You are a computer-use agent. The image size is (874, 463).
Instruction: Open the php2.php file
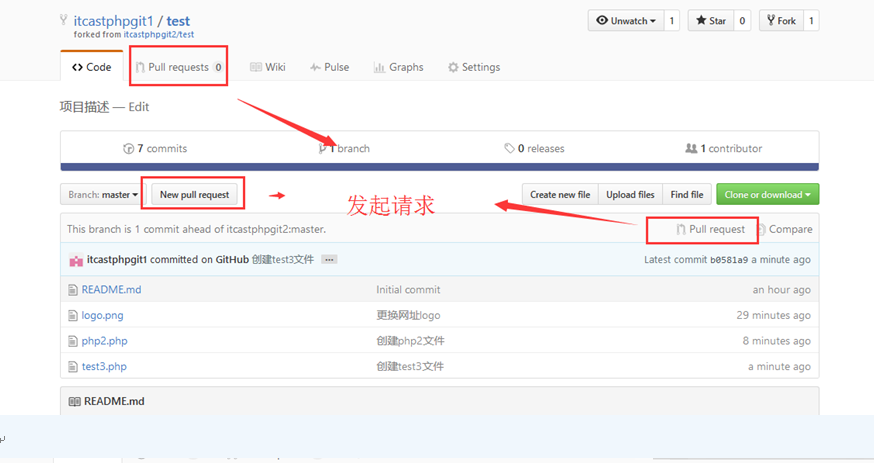(x=104, y=341)
